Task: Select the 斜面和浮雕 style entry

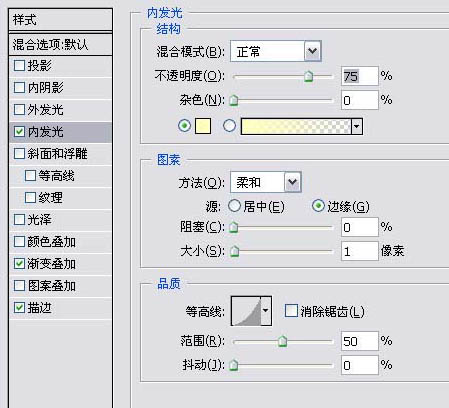Action: pyautogui.click(x=61, y=154)
